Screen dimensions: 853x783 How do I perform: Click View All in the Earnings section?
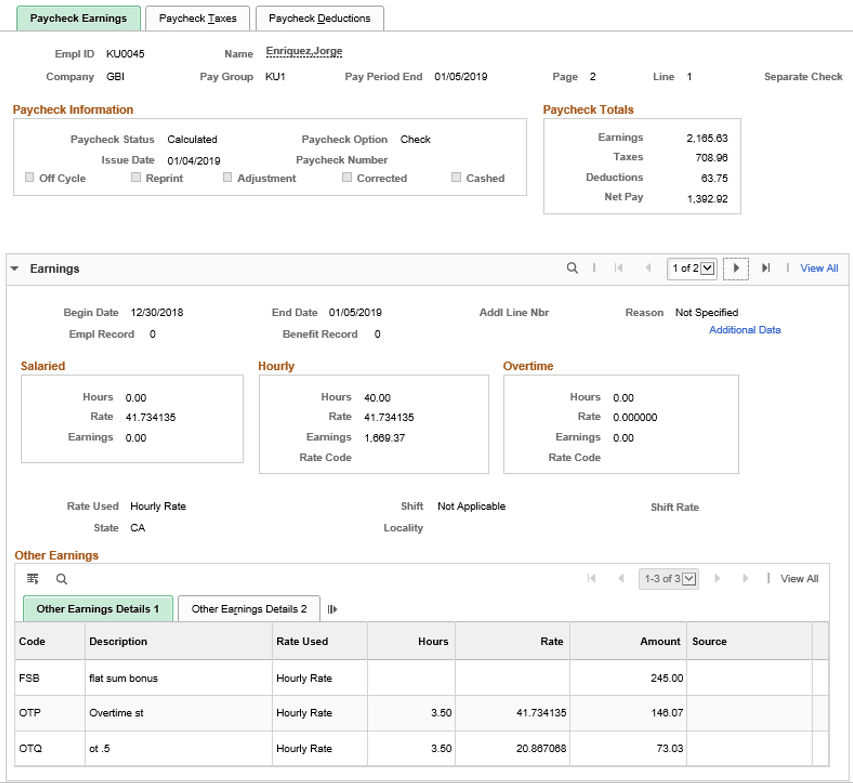818,267
